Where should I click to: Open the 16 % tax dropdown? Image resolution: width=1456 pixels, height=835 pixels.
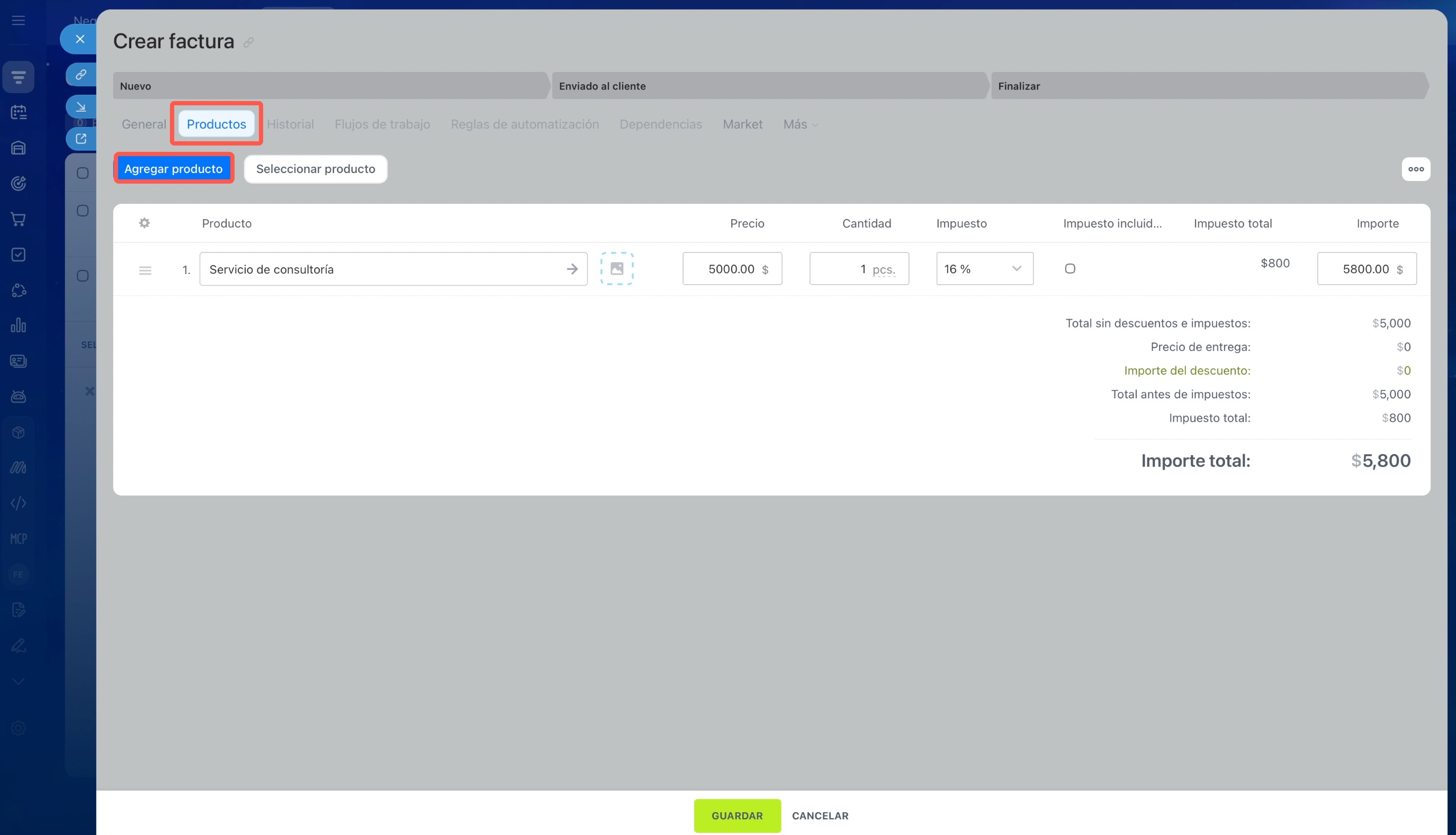tap(984, 269)
